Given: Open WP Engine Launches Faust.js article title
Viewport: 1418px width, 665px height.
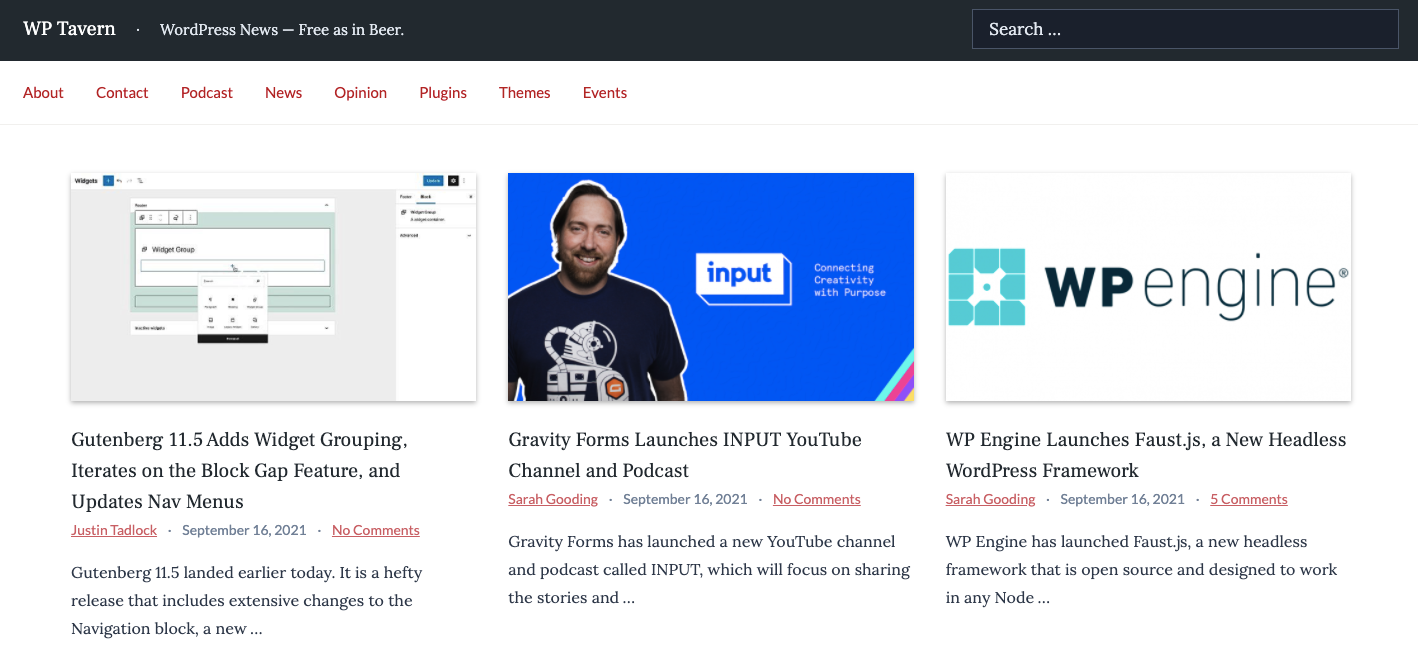Looking at the screenshot, I should tap(1146, 455).
